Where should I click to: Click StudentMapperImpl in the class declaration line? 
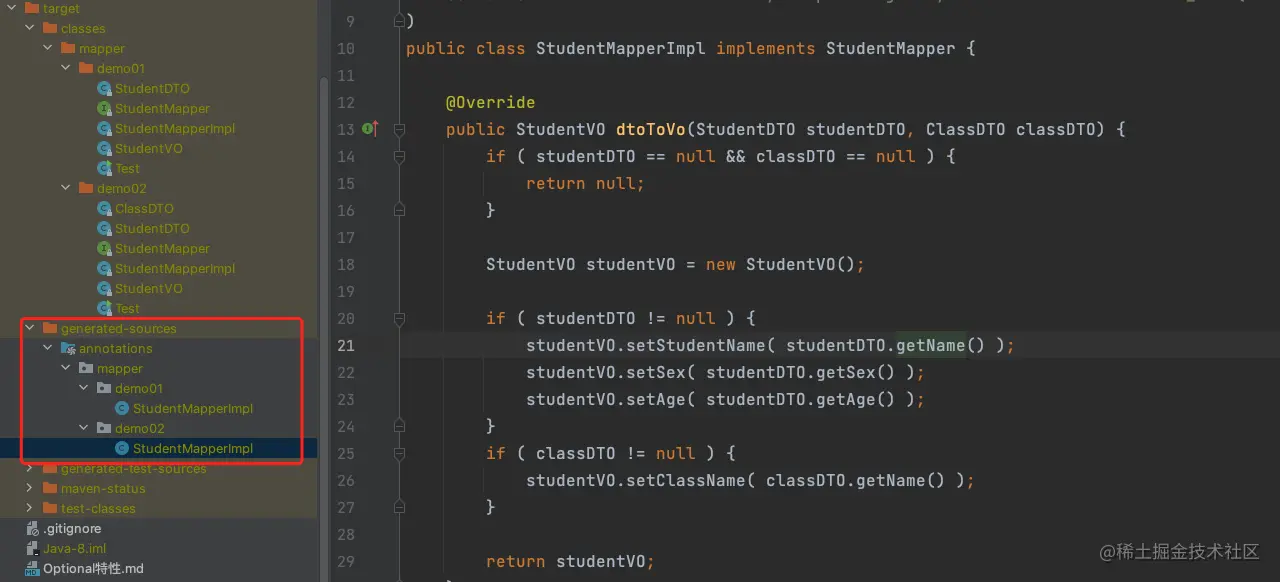click(621, 48)
